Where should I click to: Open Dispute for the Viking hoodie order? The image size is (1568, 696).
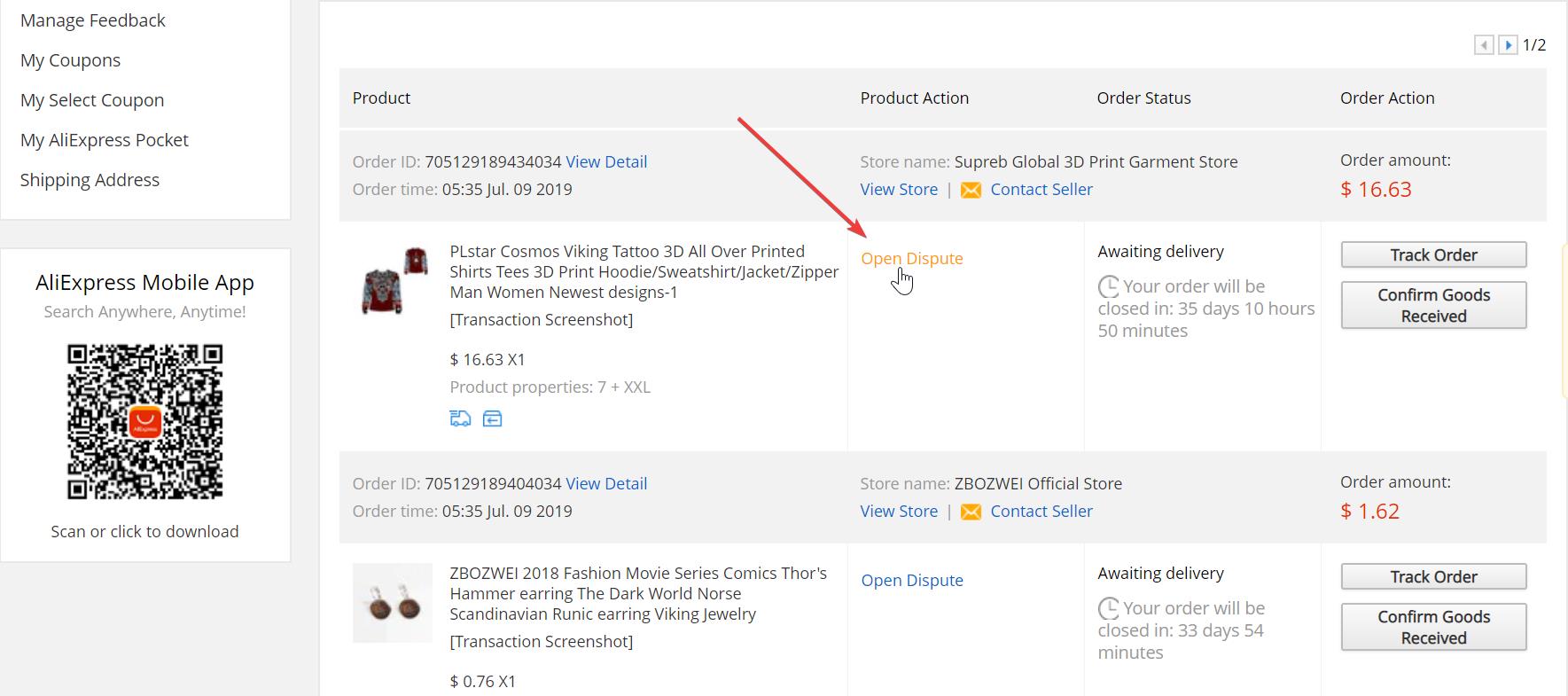(x=911, y=259)
